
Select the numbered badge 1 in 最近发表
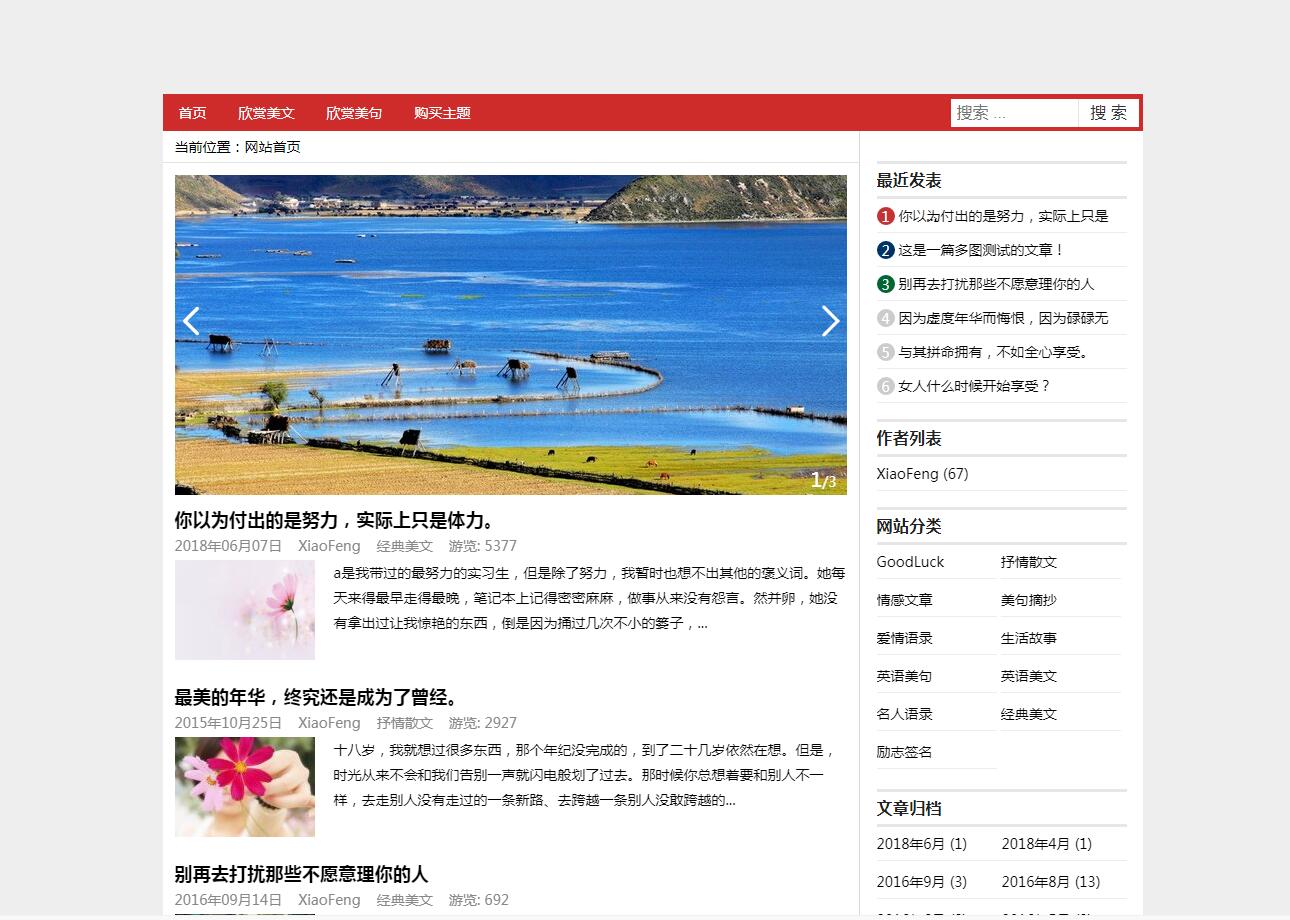point(885,215)
